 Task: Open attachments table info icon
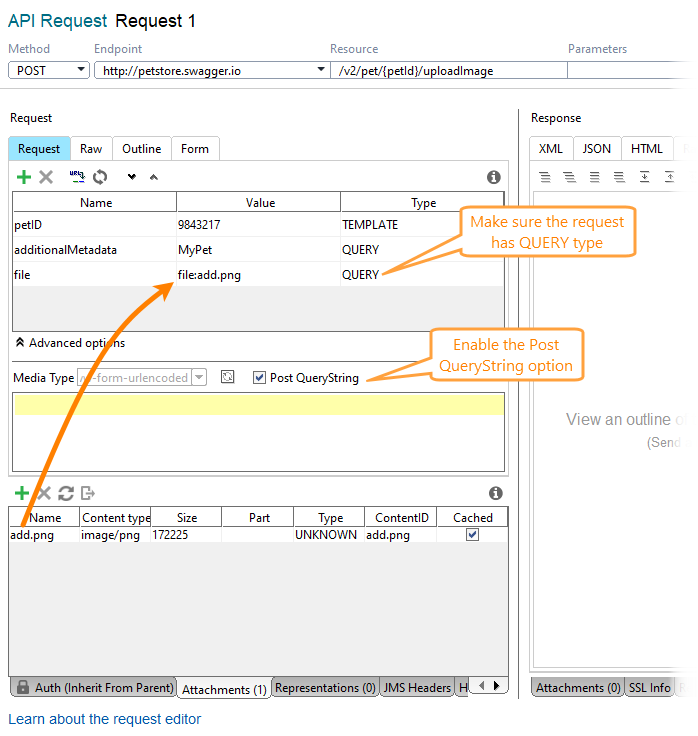(x=496, y=493)
